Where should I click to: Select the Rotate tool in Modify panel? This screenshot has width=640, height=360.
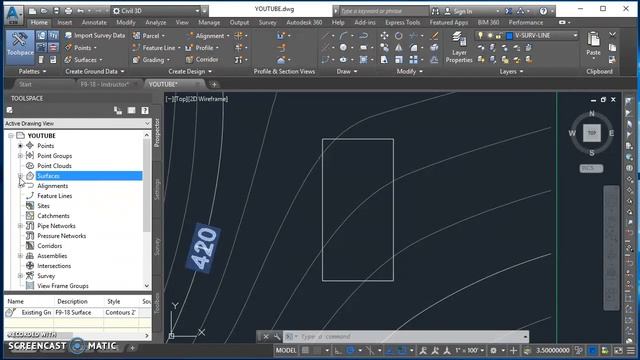(x=398, y=36)
